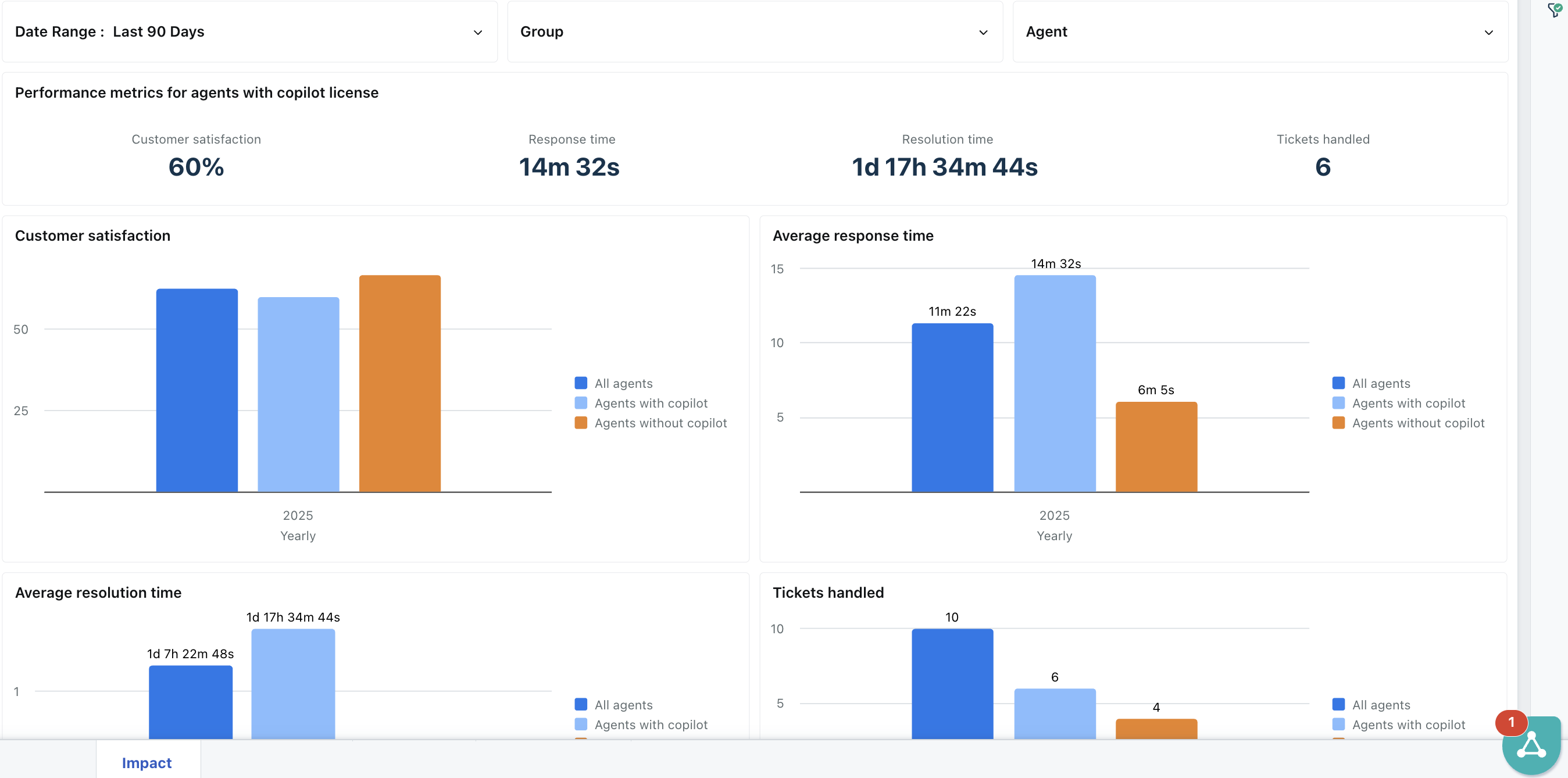Click the Tickets handled metric value 6
The image size is (1568, 778).
1322,167
